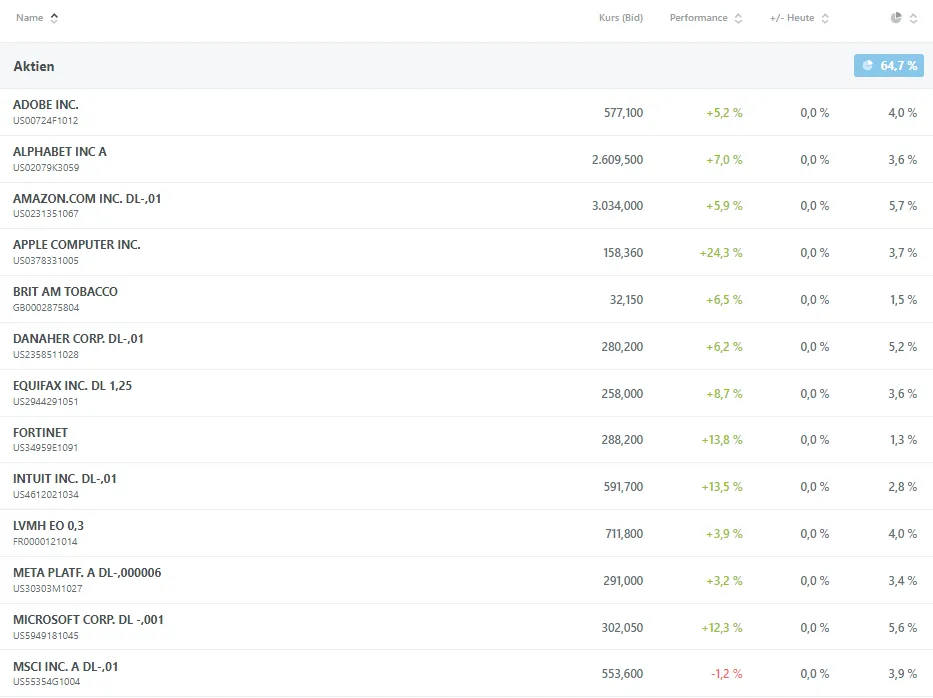
Task: Select ISIN US0378331005 text
Action: tap(46, 261)
